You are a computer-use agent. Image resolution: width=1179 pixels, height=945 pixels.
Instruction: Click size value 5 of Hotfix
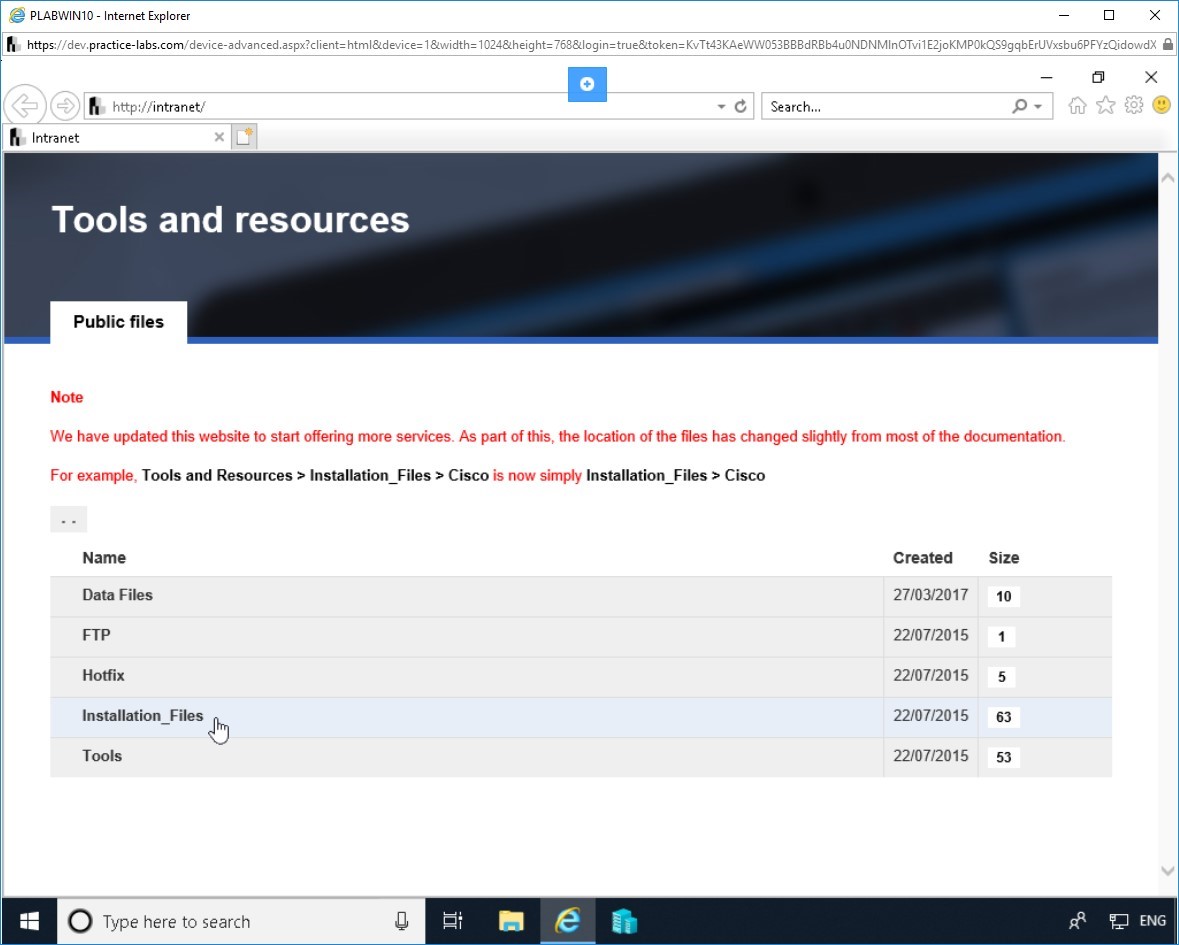[1002, 677]
